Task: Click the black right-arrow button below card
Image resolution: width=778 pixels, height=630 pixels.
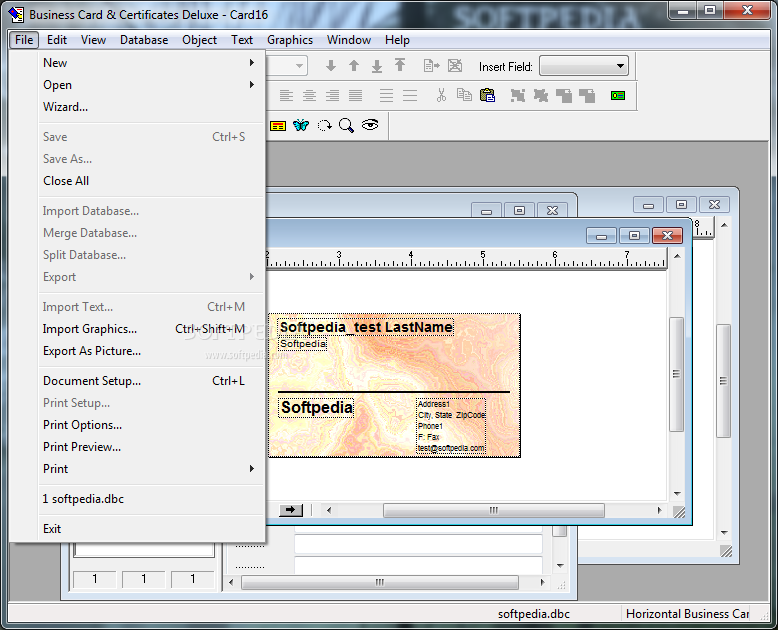Action: coord(291,510)
